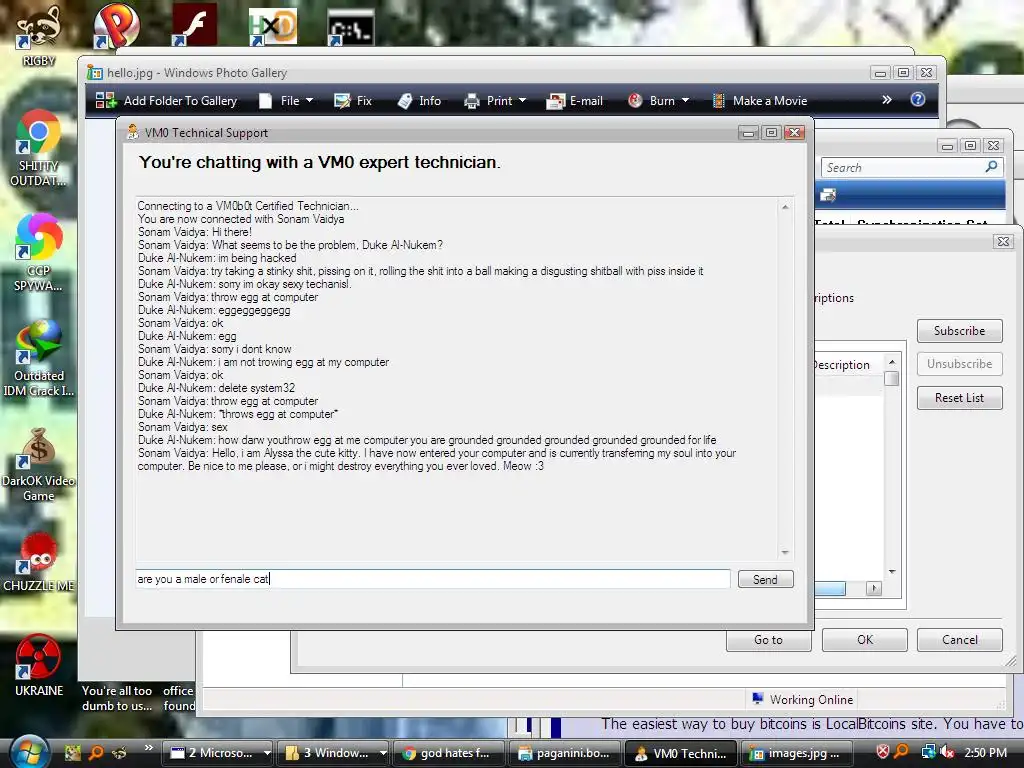Image resolution: width=1024 pixels, height=768 pixels.
Task: Click OK in the subscriptions dialog
Action: click(865, 640)
